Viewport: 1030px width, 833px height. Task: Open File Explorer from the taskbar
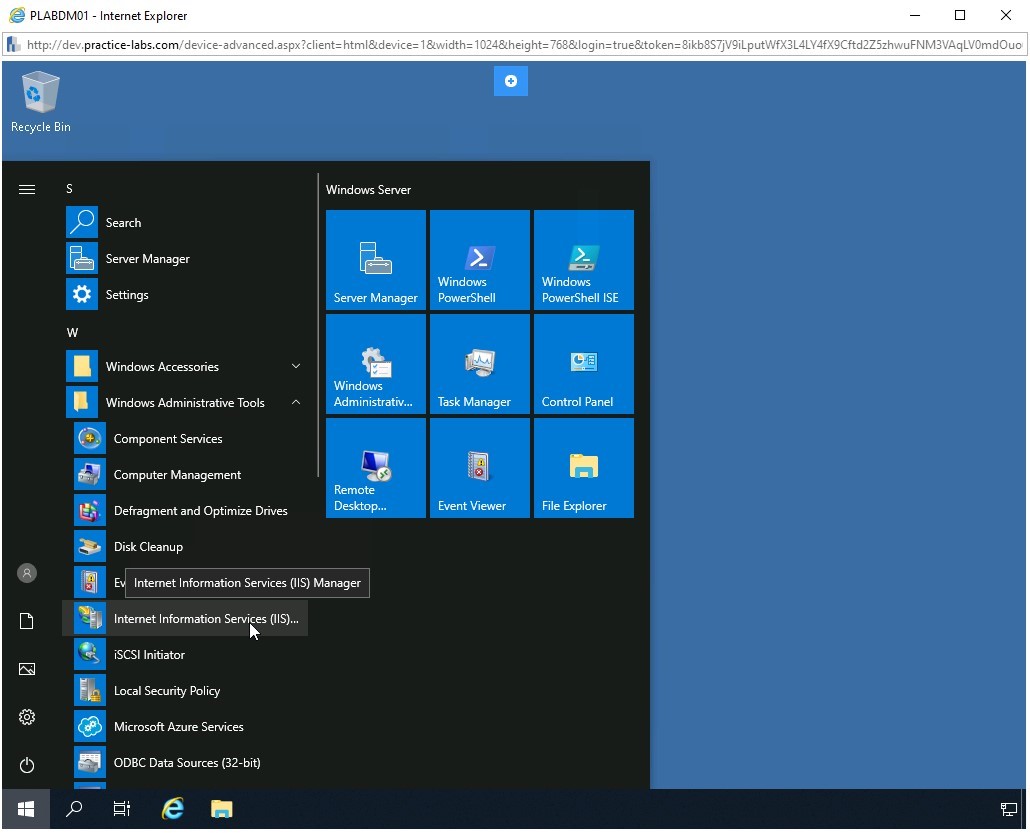point(220,809)
